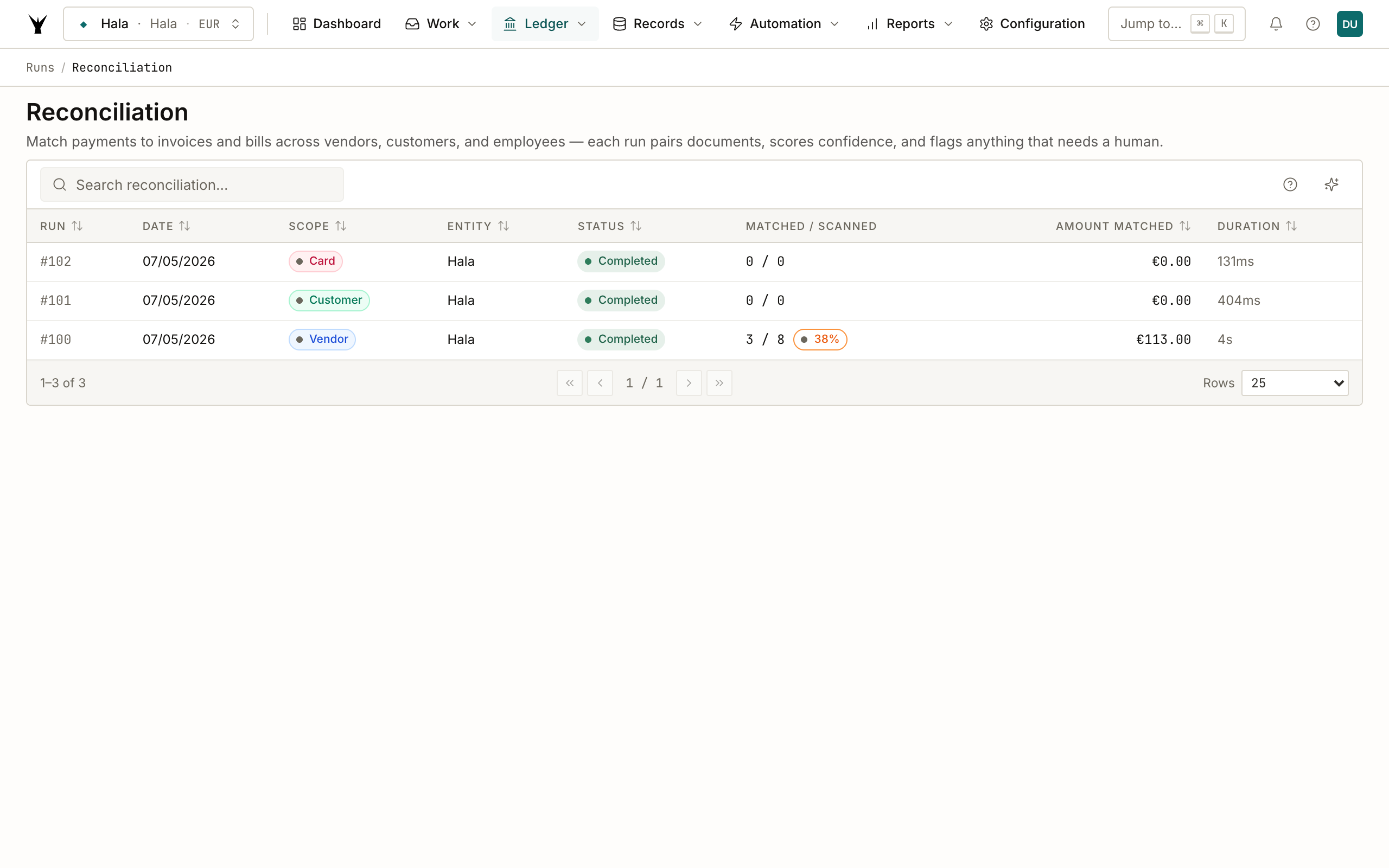Click the 131ms duration cell
Image resolution: width=1389 pixels, height=868 pixels.
1235,261
